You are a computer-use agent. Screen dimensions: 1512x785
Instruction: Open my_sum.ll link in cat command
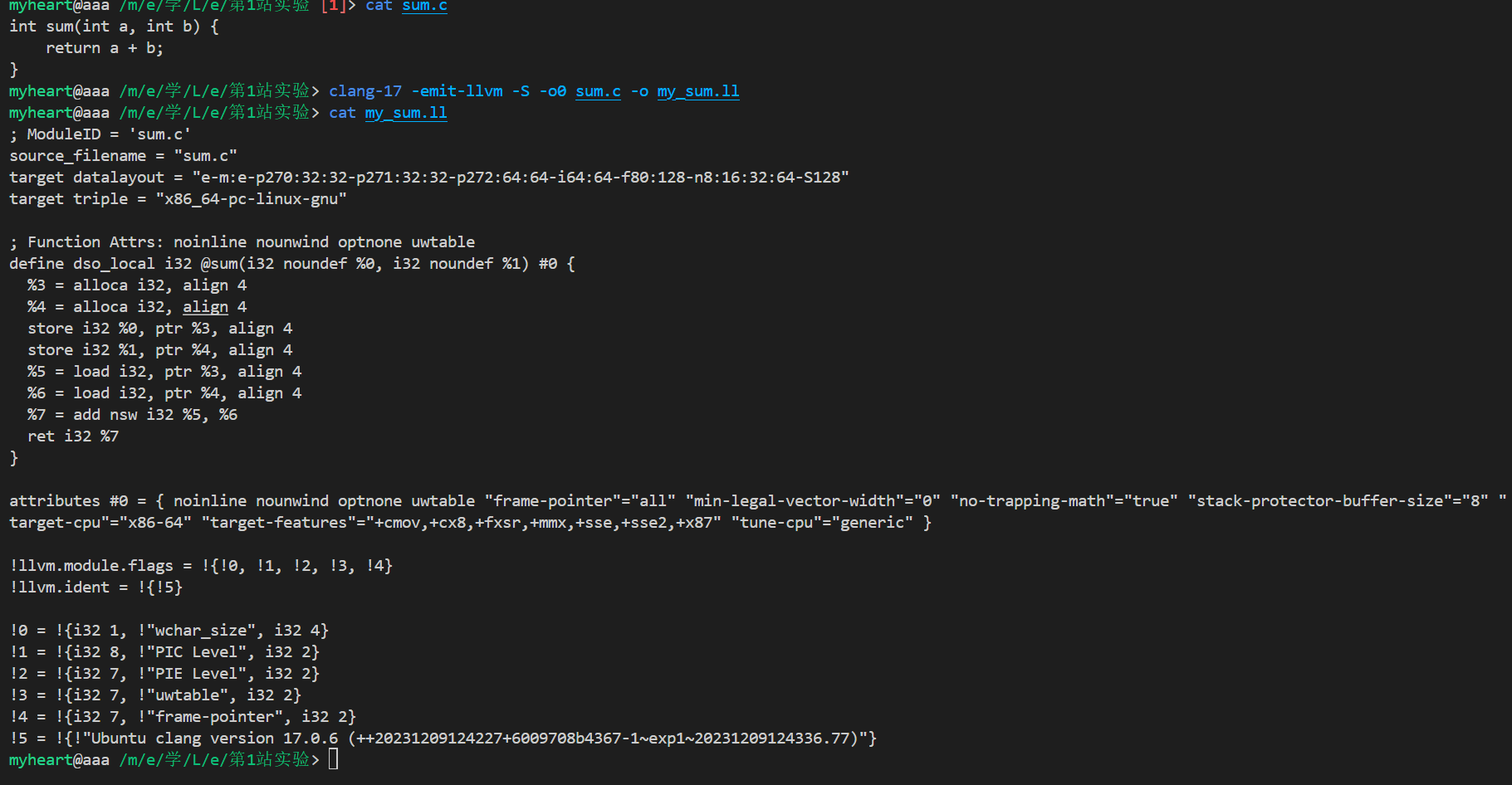406,113
